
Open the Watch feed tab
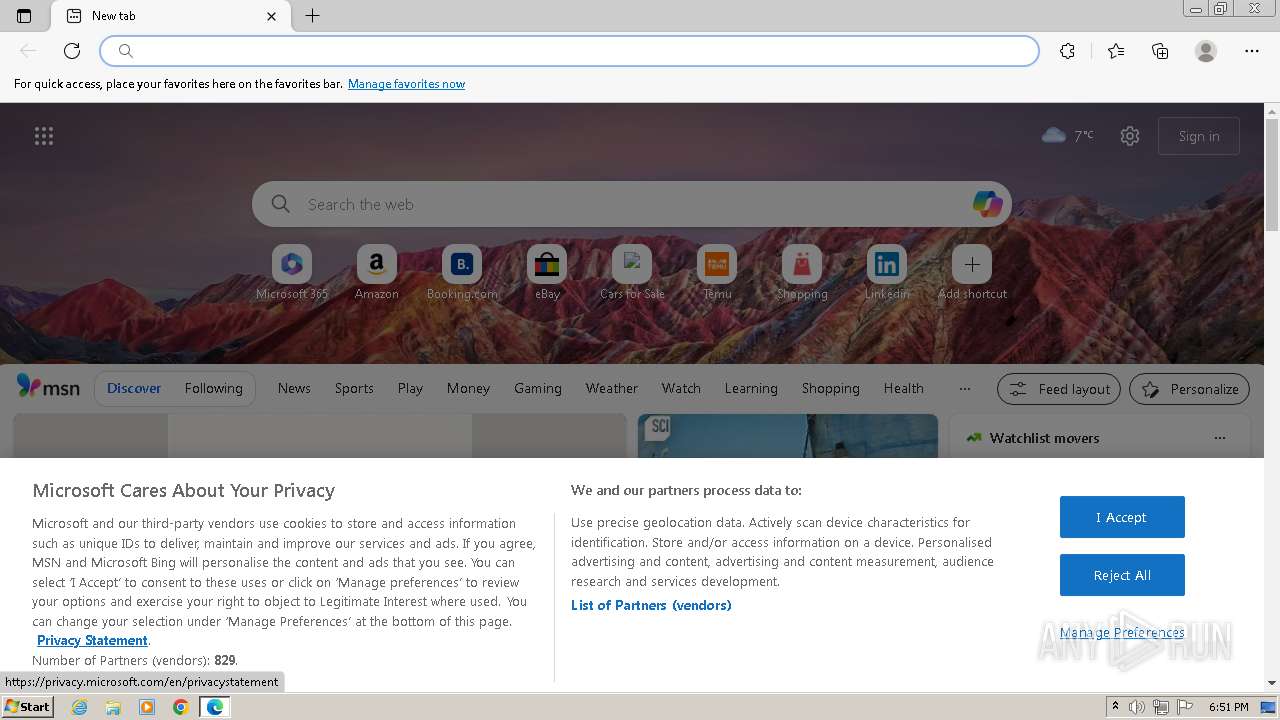click(x=681, y=388)
